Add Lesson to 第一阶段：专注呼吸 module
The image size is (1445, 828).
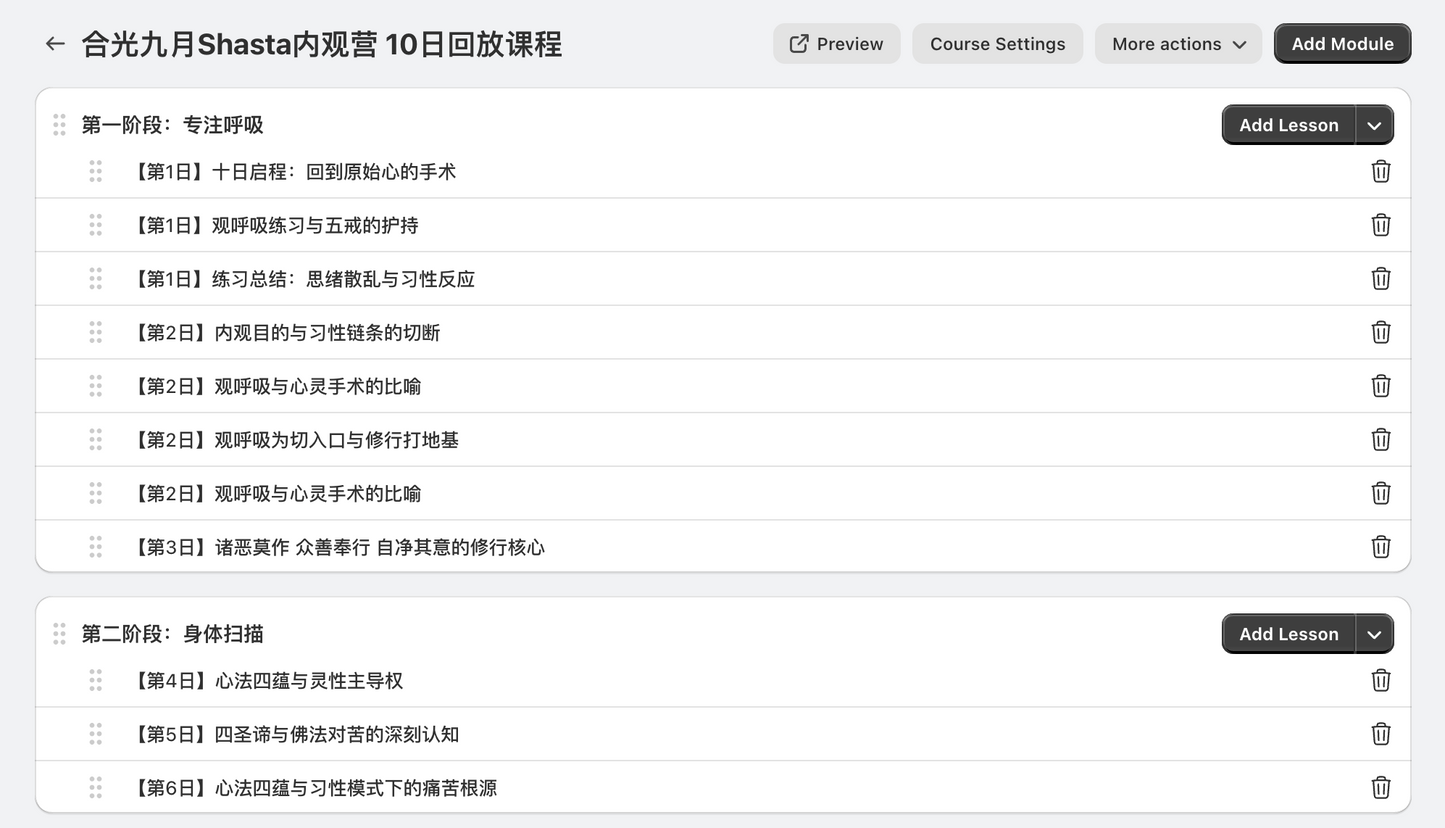(1288, 125)
